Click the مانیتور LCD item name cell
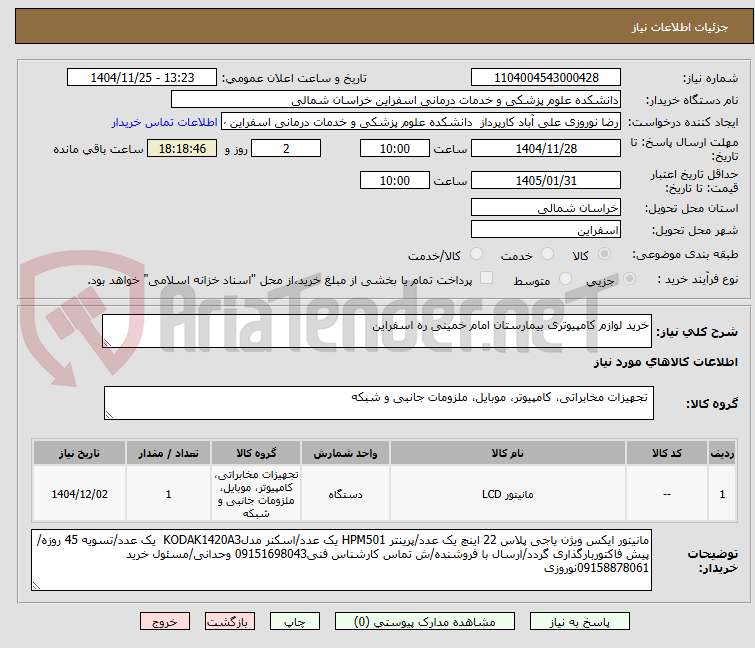 click(x=508, y=494)
